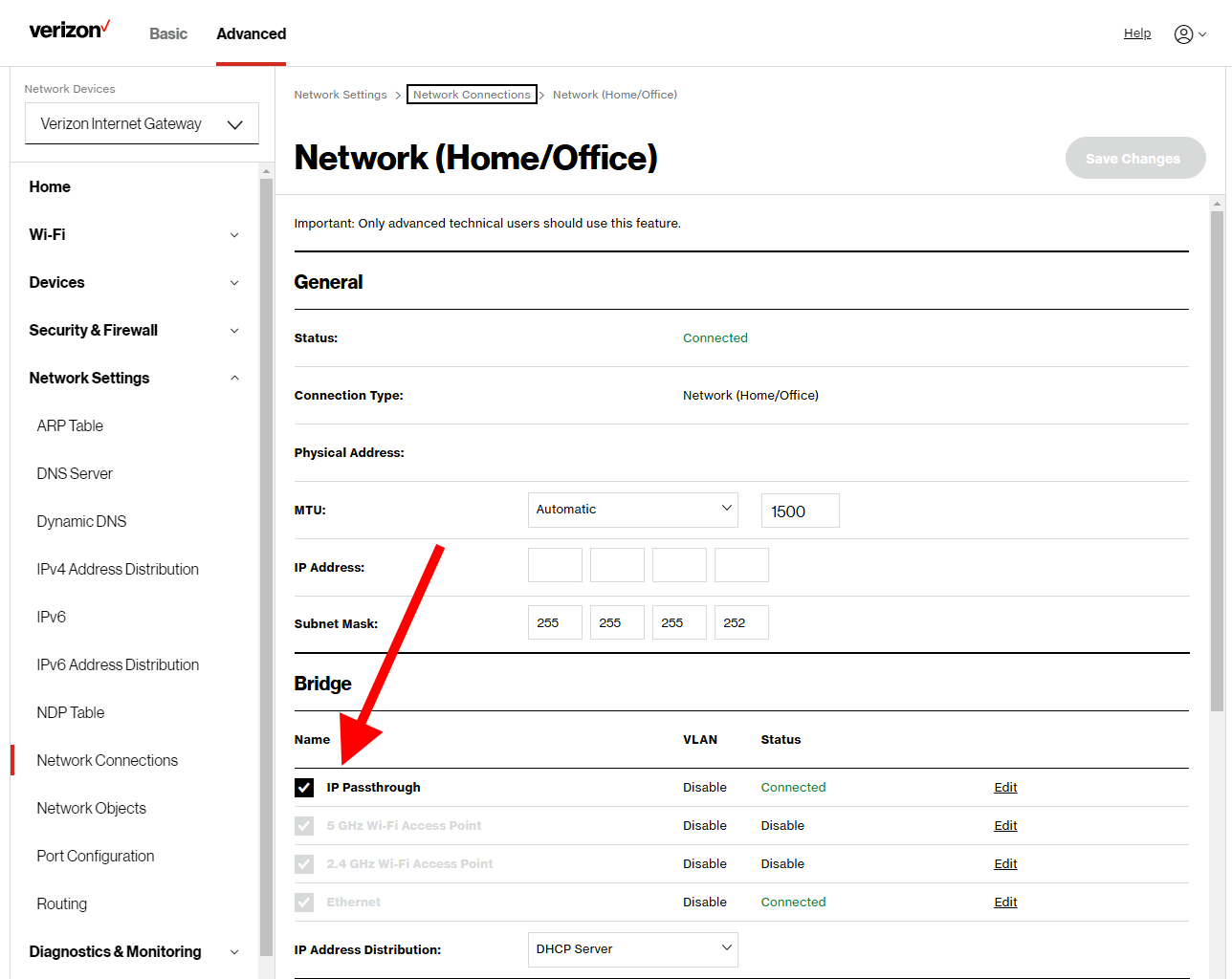The height and width of the screenshot is (979, 1232).
Task: Open ARP Table in the sidebar
Action: point(70,426)
